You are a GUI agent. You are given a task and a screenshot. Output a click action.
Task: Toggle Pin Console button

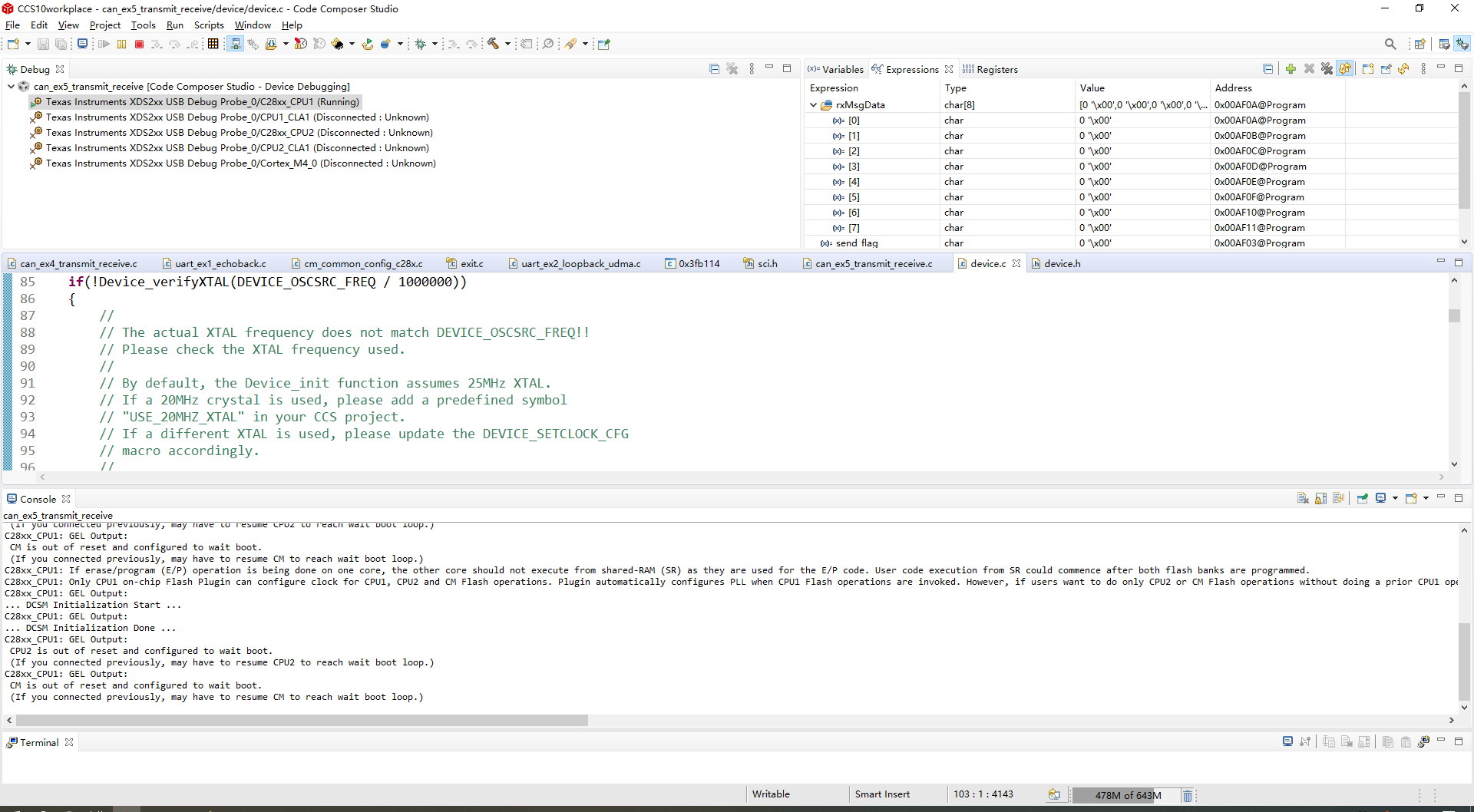click(1363, 499)
